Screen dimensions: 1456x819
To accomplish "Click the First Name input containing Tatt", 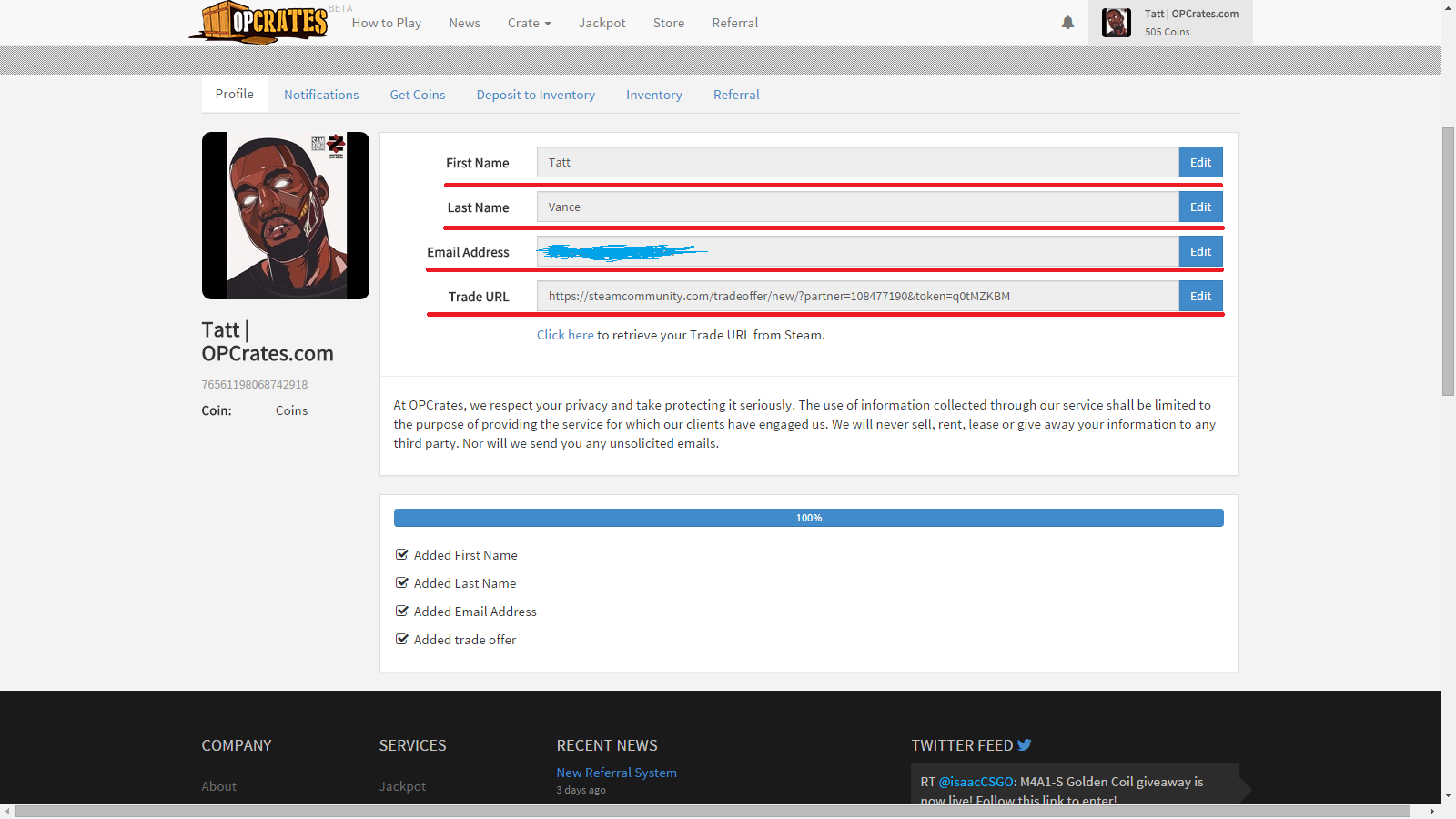I will (858, 162).
